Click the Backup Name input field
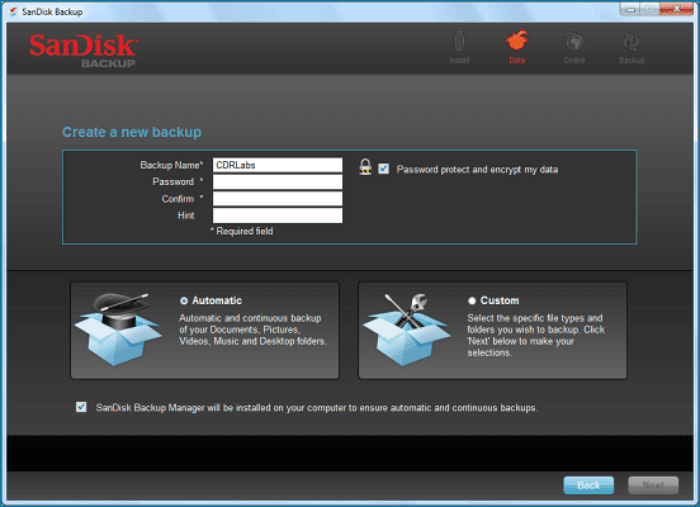 [278, 165]
